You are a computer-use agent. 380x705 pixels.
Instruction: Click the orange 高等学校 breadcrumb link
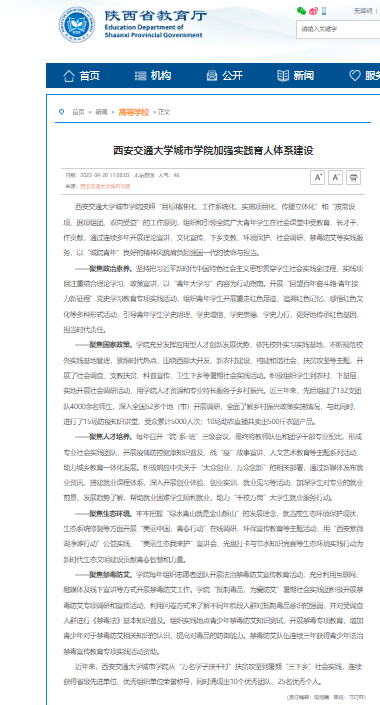(x=134, y=112)
